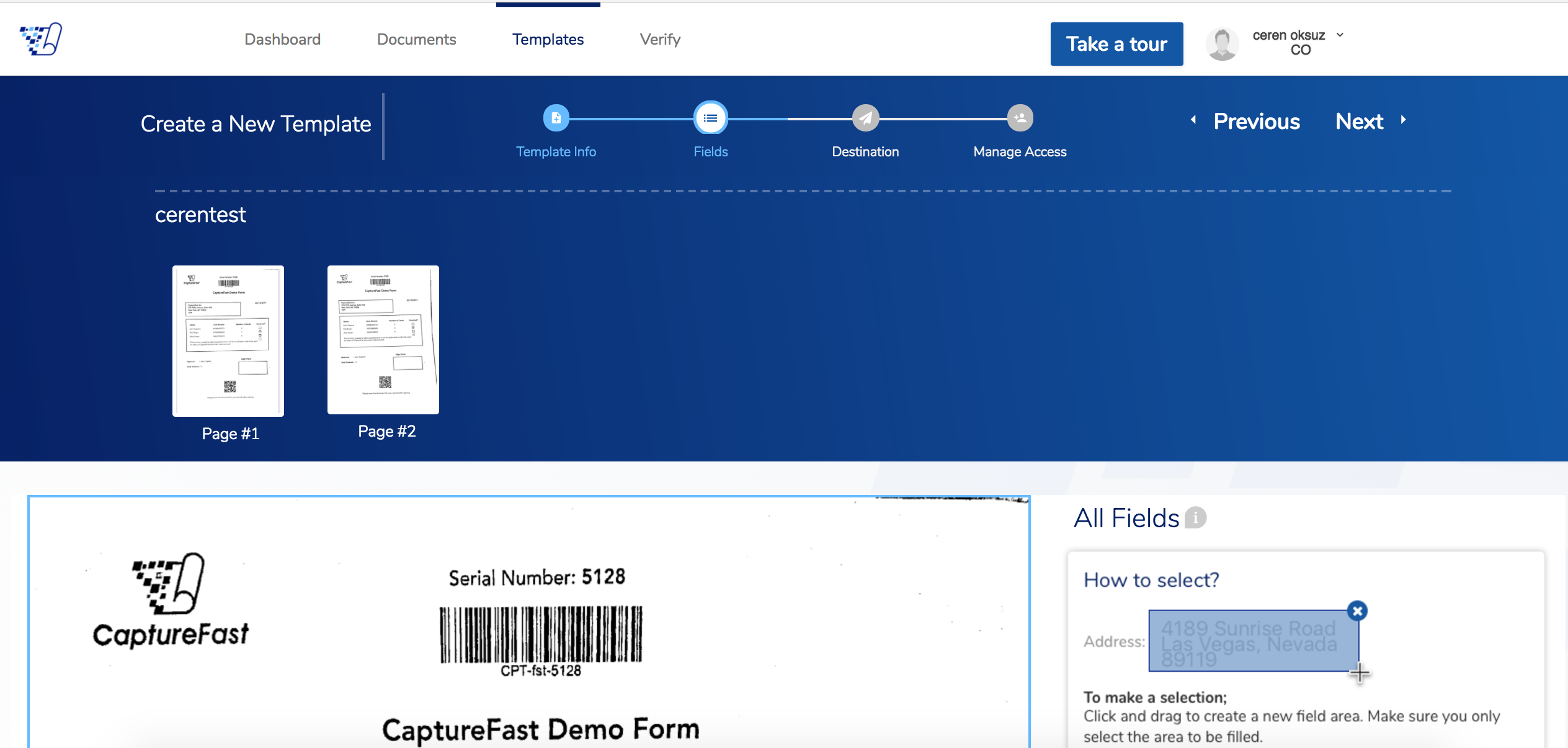The width and height of the screenshot is (1568, 748).
Task: Click the Fields step circle icon
Action: tap(710, 118)
